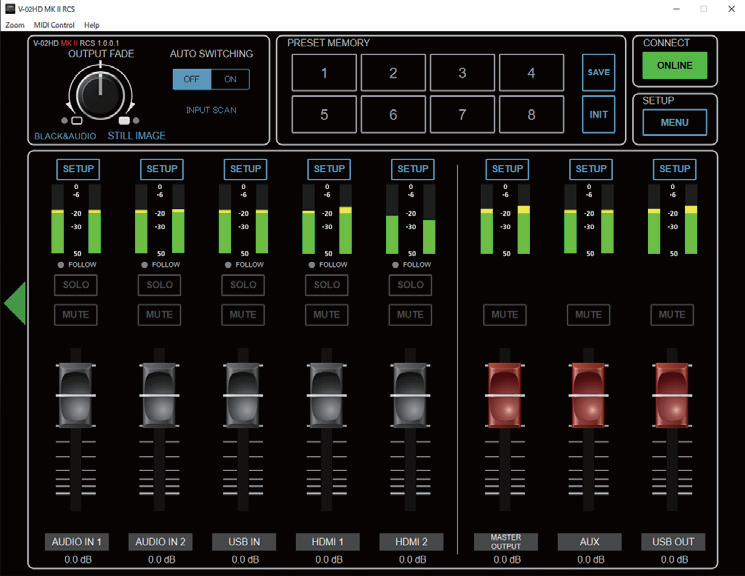Recall preset memory 2
This screenshot has height=576, width=745.
pyautogui.click(x=393, y=73)
